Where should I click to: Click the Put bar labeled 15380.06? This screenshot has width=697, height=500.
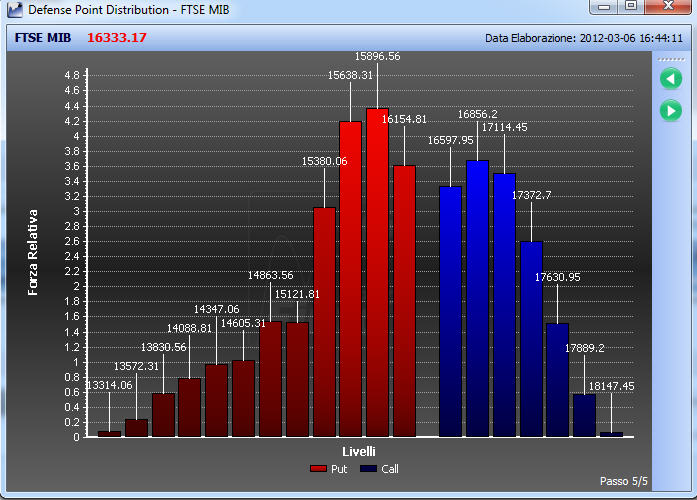click(x=324, y=322)
